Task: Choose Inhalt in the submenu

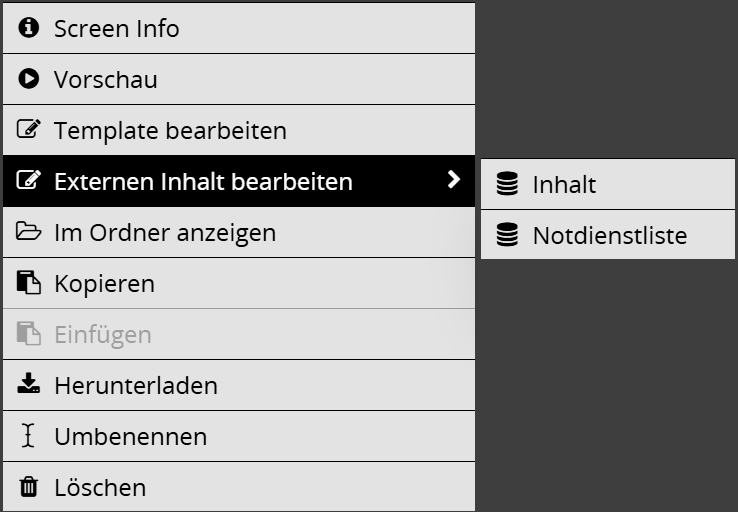Action: click(564, 184)
